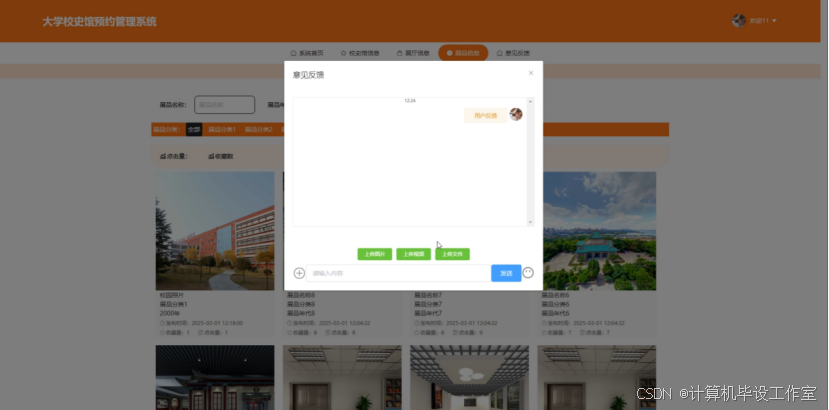Click the 大学校史馆预约管理系统 title
The image size is (829, 410).
(x=99, y=22)
